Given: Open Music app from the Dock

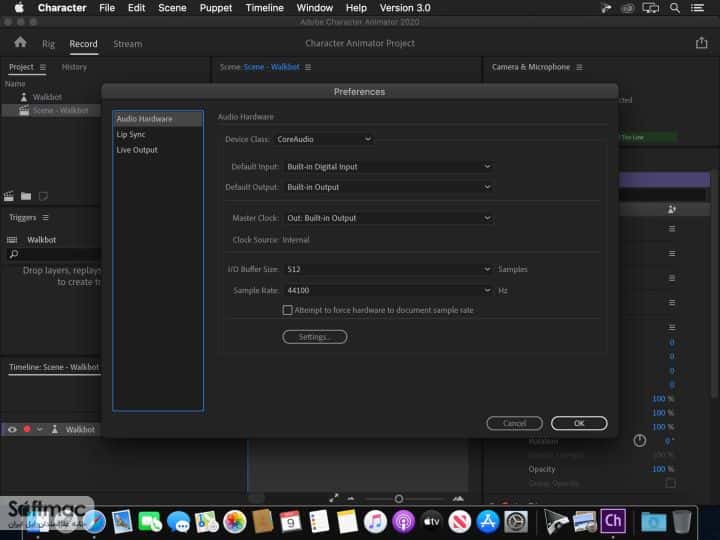Looking at the screenshot, I should coord(375,522).
